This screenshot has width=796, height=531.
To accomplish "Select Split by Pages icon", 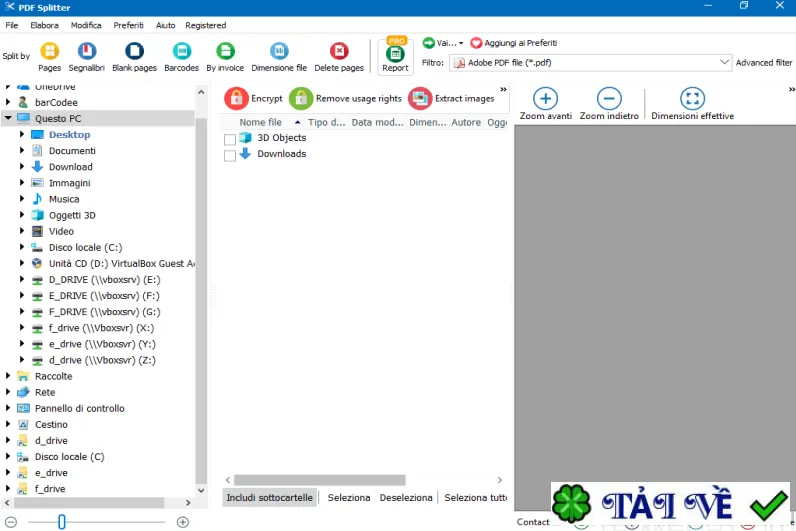I will click(49, 51).
